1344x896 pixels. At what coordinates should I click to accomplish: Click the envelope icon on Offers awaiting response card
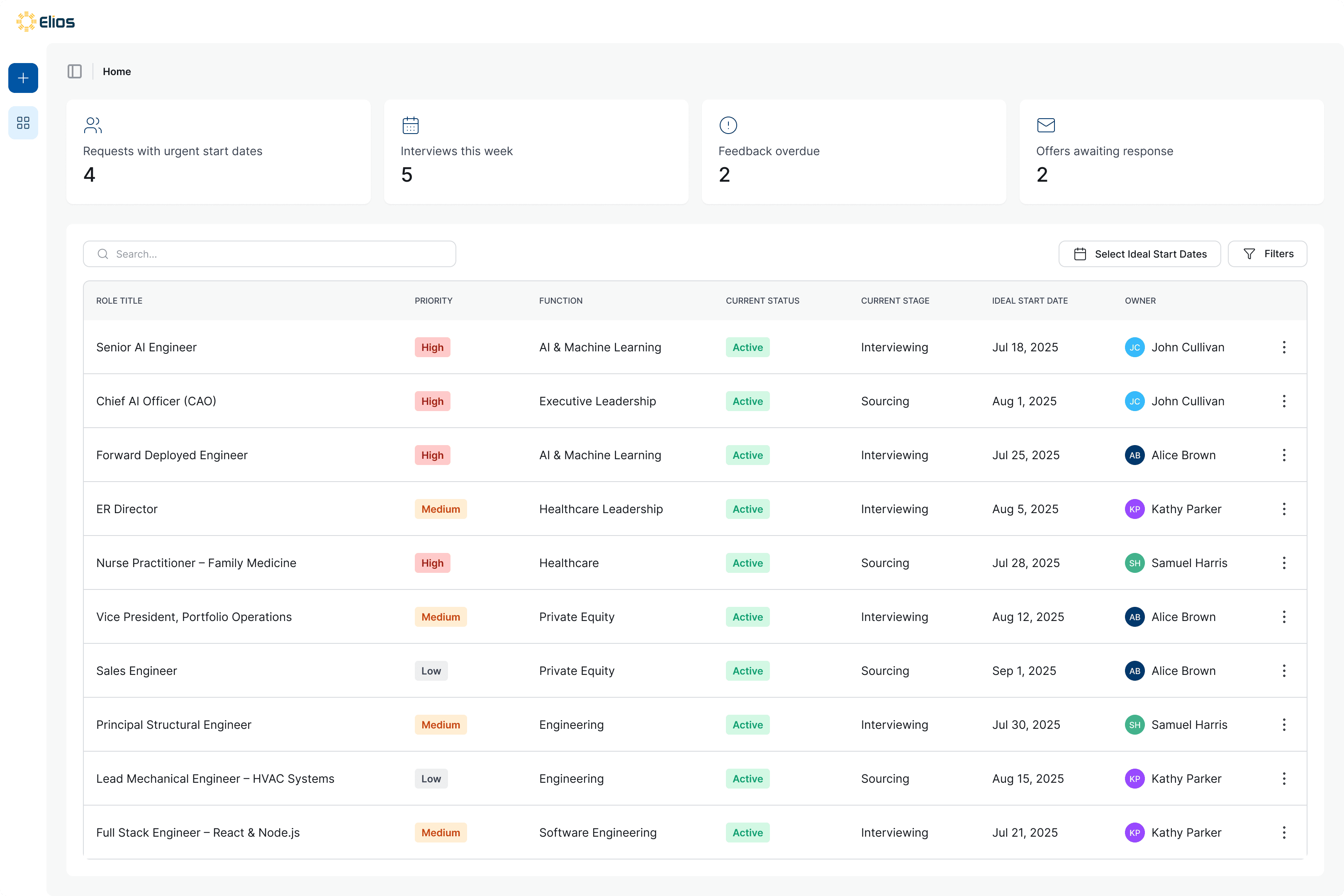[1046, 125]
